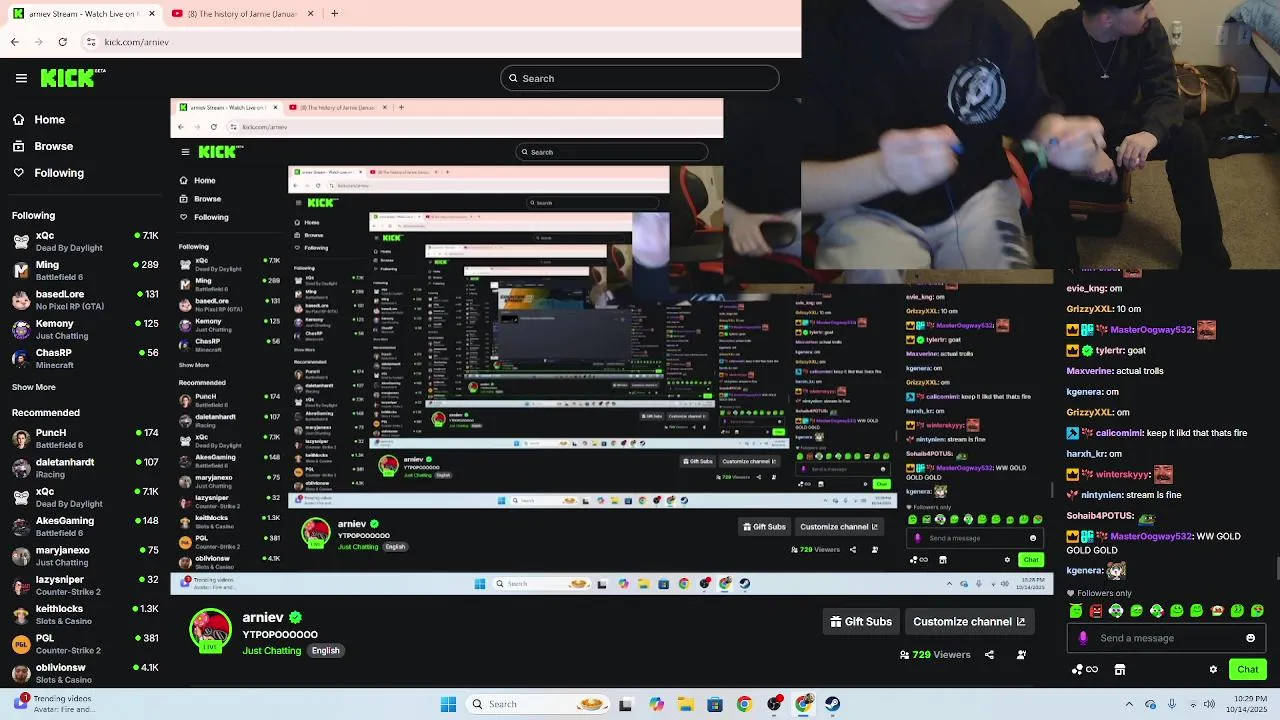This screenshot has height=720, width=1280.
Task: Focus the main Kick Search field
Action: point(640,78)
